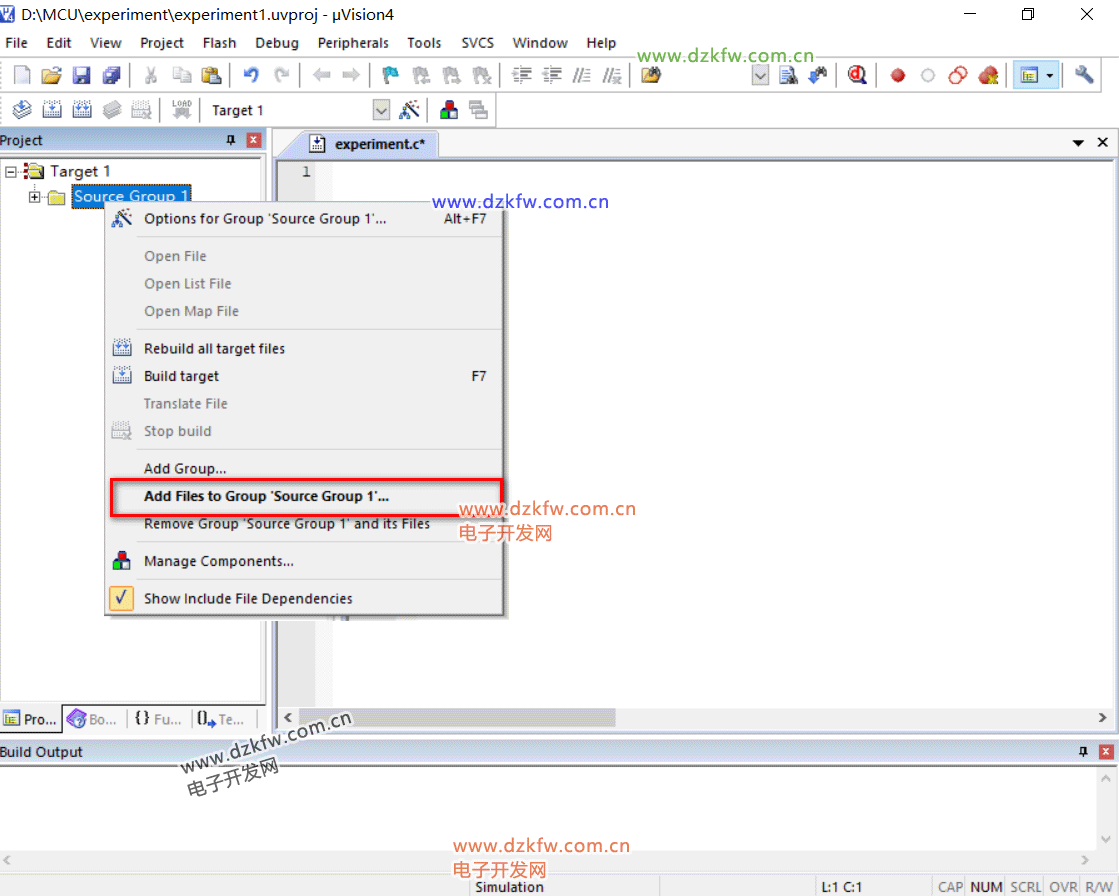Screen dimensions: 1119x896
Task: Open Target Options magic wand icon
Action: (x=409, y=110)
